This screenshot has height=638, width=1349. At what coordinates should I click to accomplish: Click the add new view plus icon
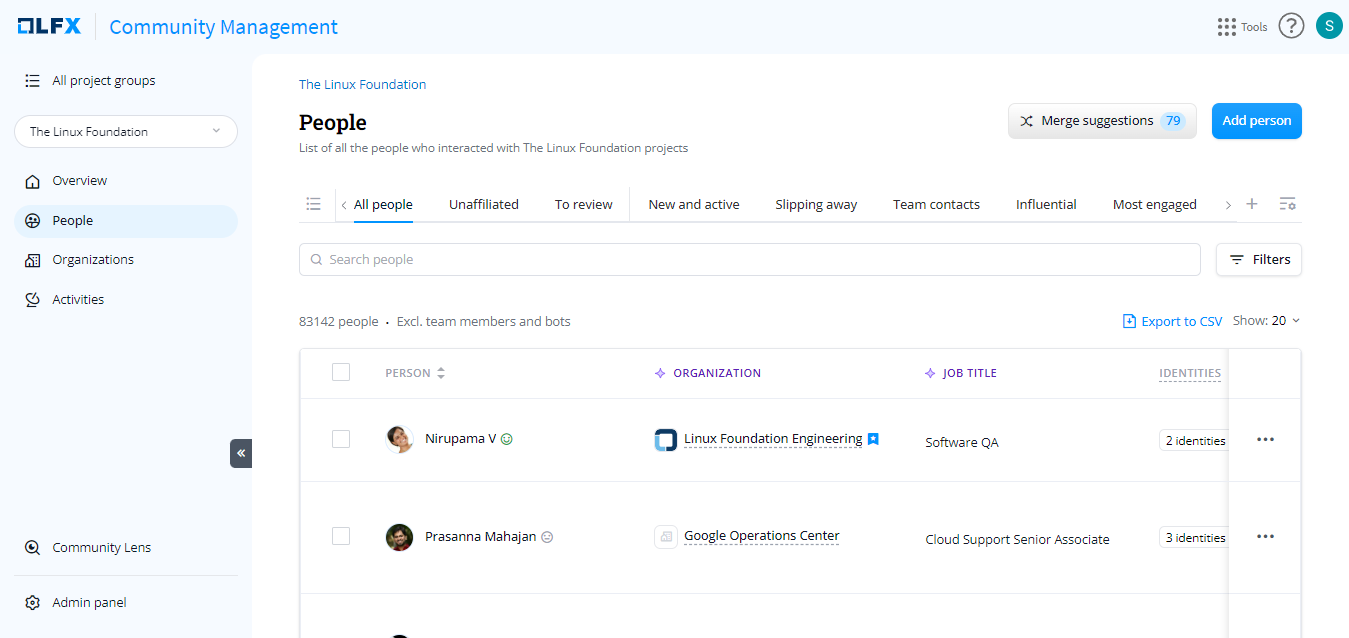[1251, 204]
